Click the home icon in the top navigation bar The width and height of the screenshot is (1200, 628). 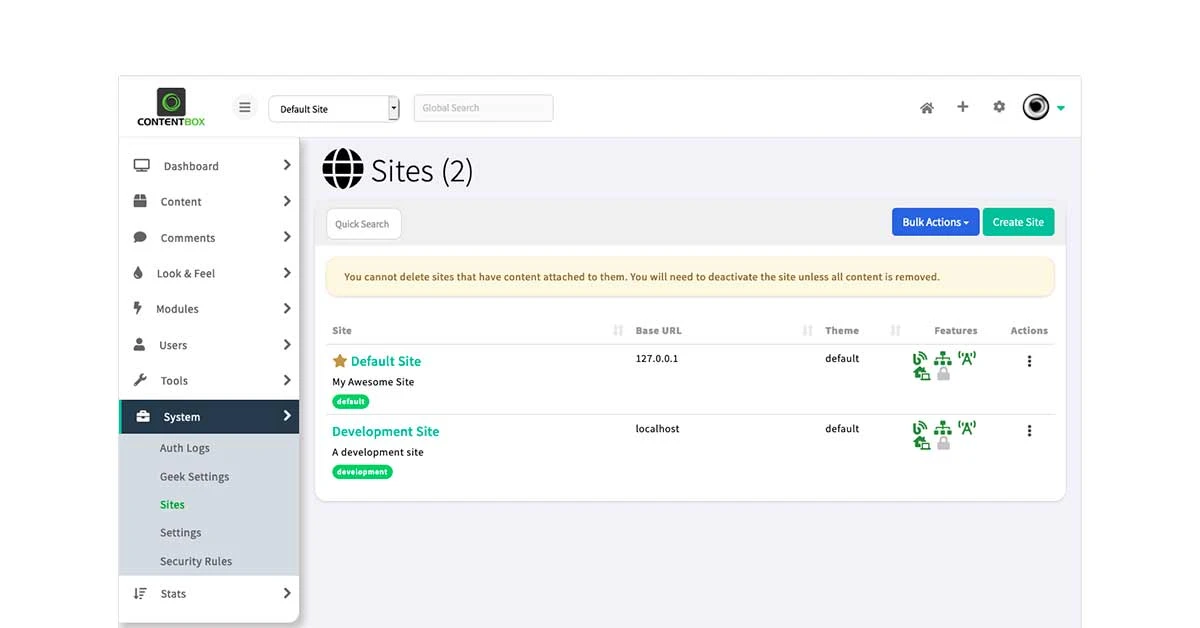point(927,106)
